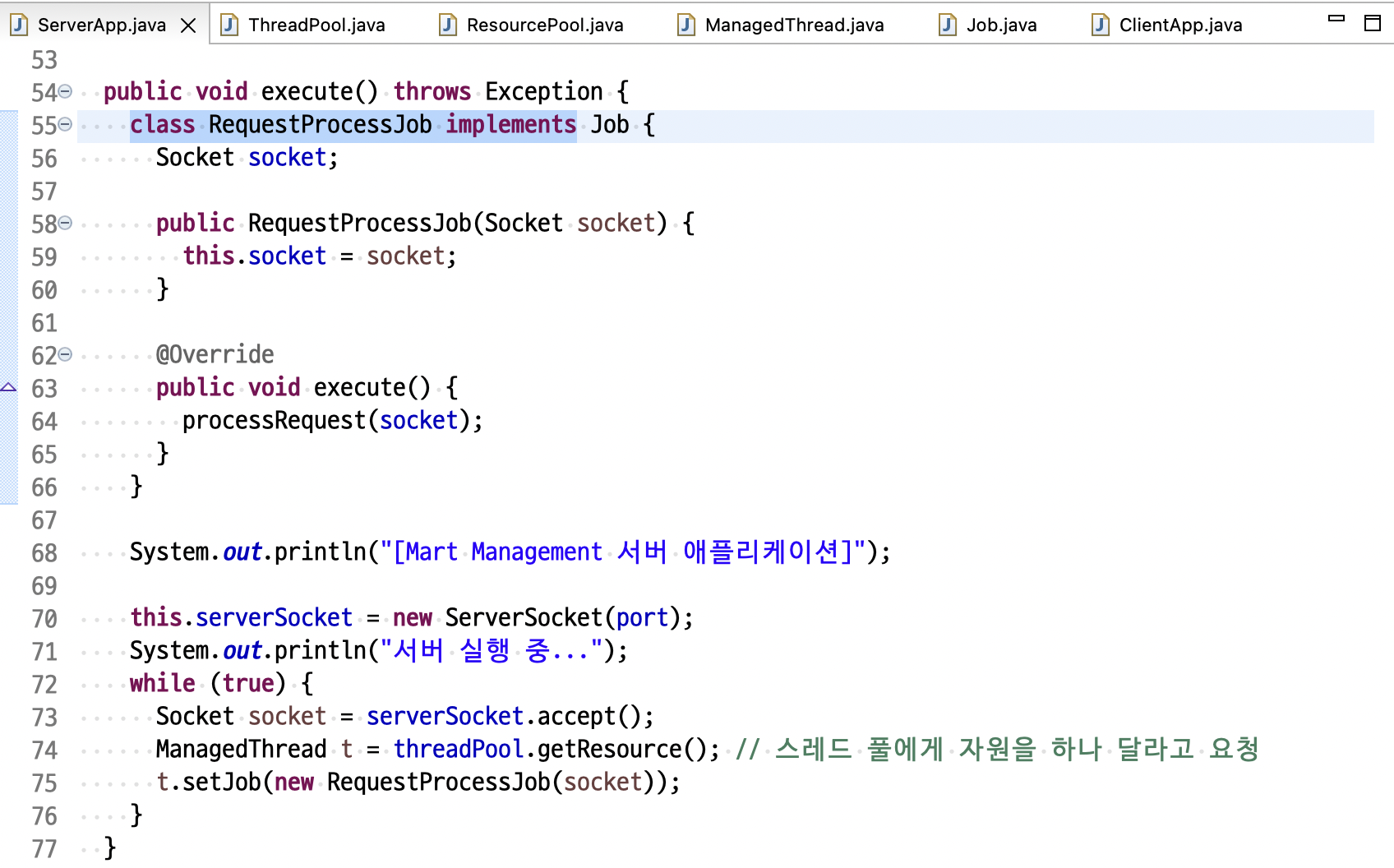Click 'threadPool' on line 74
Viewport: 1394px width, 868px height.
tap(459, 749)
